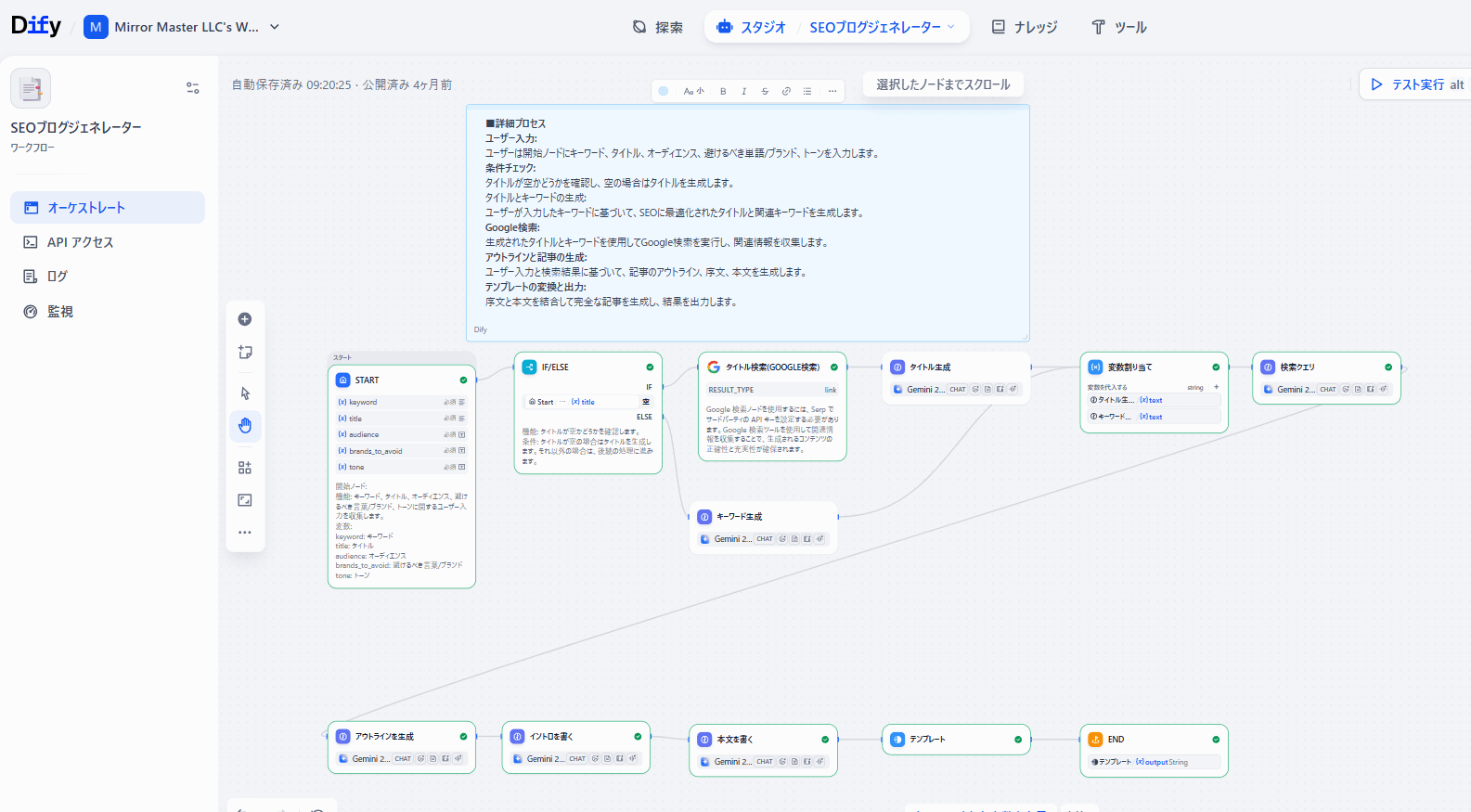The width and height of the screenshot is (1471, 812).
Task: Click the organize nodes icon
Action: pos(245,468)
